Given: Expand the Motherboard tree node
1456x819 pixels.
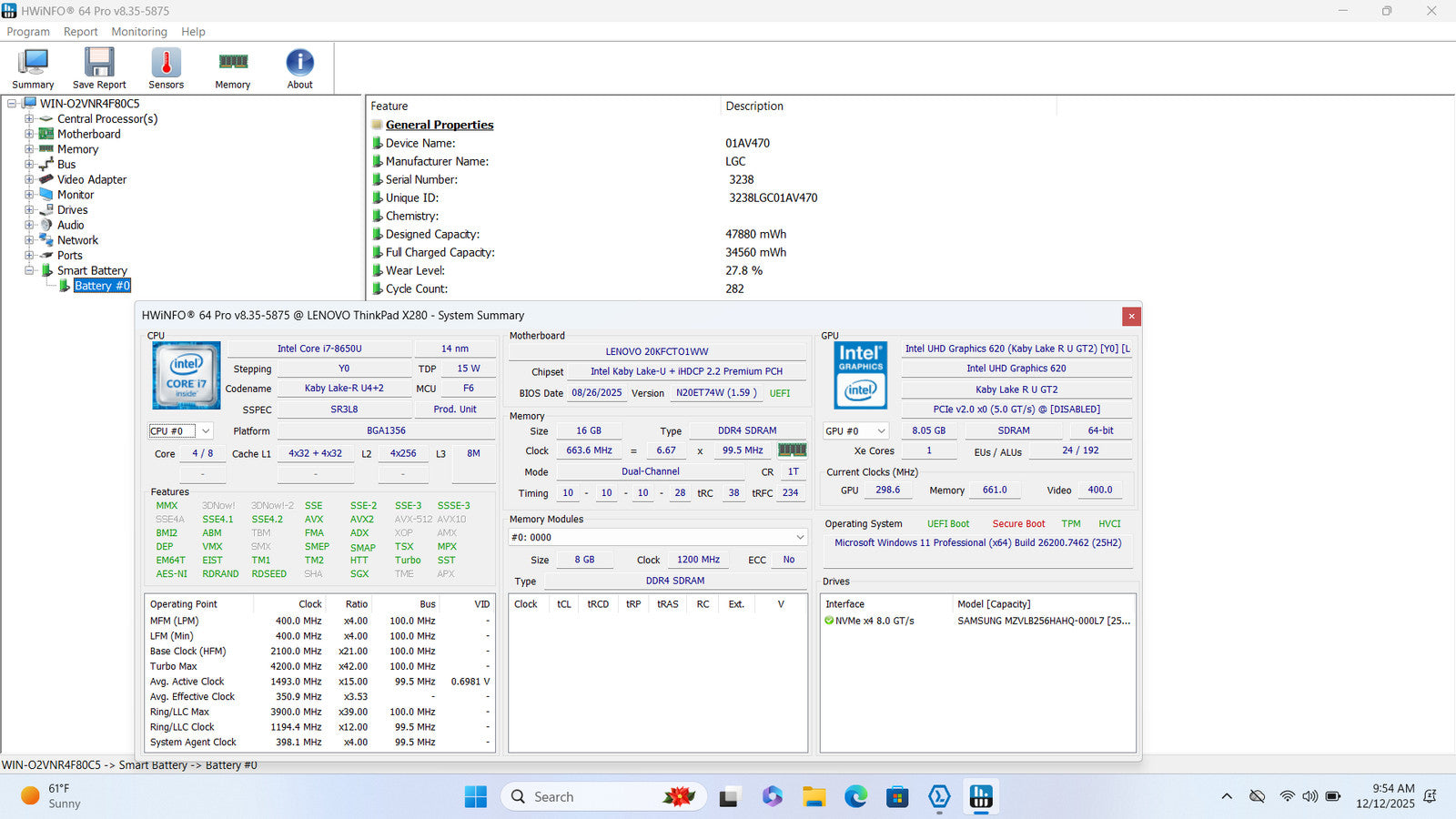Looking at the screenshot, I should [x=29, y=134].
